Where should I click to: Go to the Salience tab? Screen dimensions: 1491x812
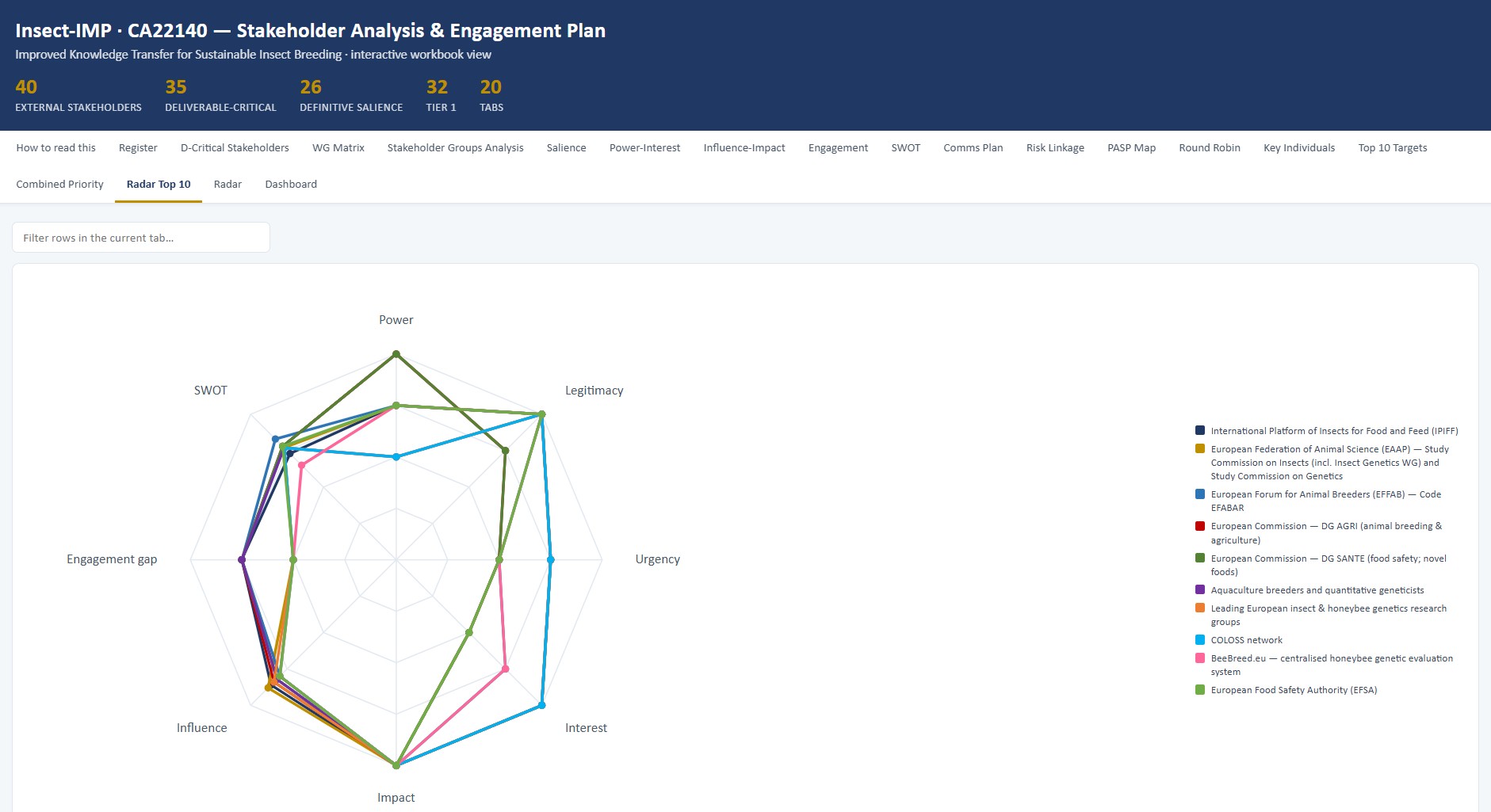point(566,148)
